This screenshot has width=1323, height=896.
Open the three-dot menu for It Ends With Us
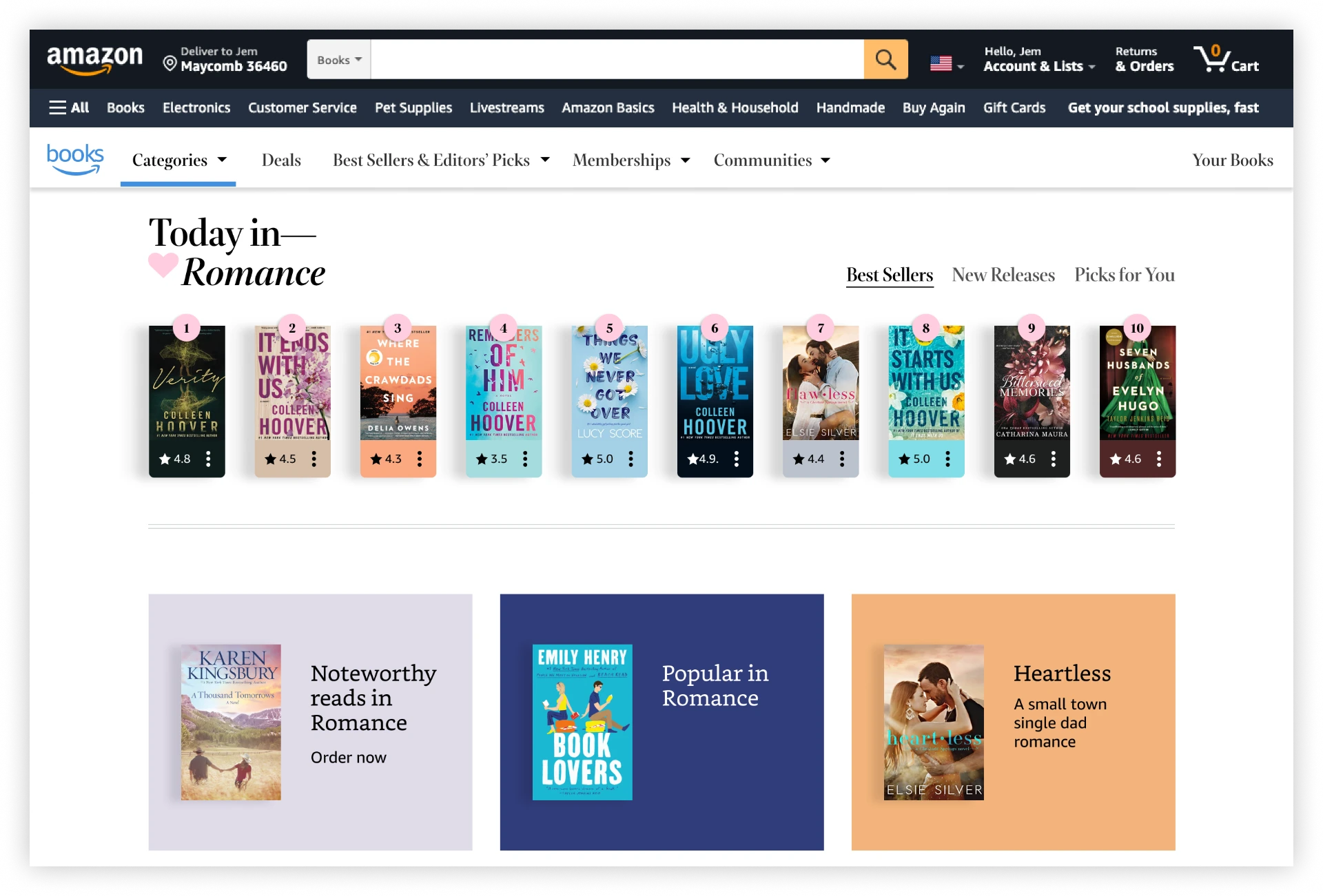pyautogui.click(x=314, y=459)
